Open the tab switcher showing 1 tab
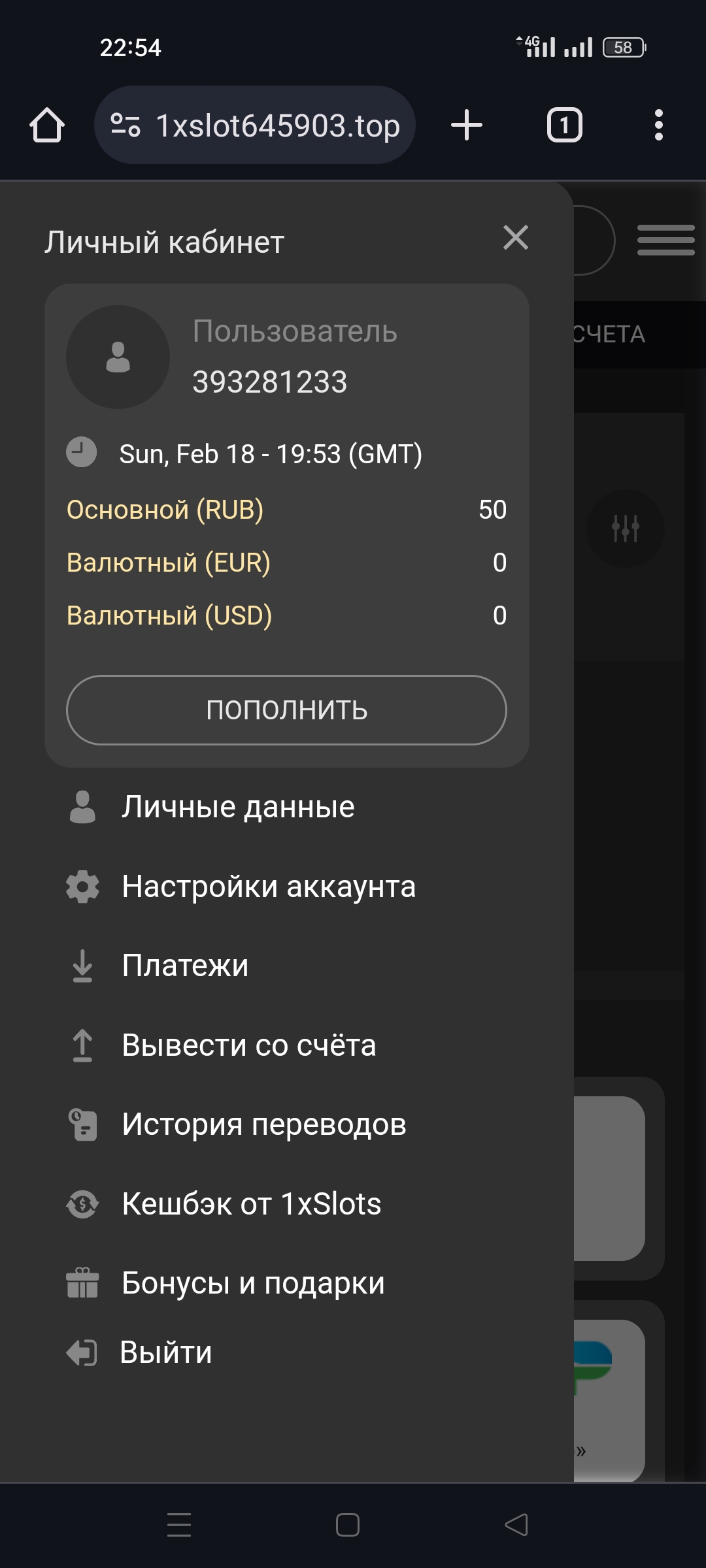This screenshot has height=1568, width=706. (x=564, y=125)
